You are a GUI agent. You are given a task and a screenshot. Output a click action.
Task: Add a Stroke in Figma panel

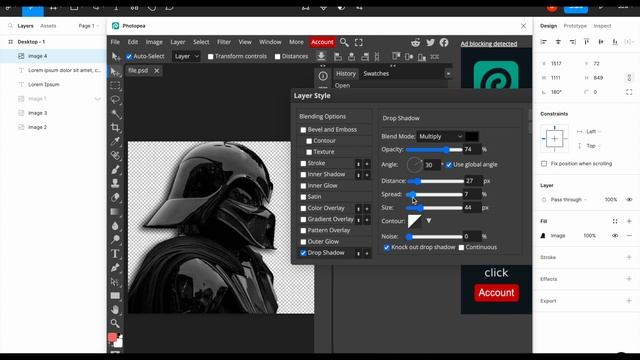(x=629, y=258)
